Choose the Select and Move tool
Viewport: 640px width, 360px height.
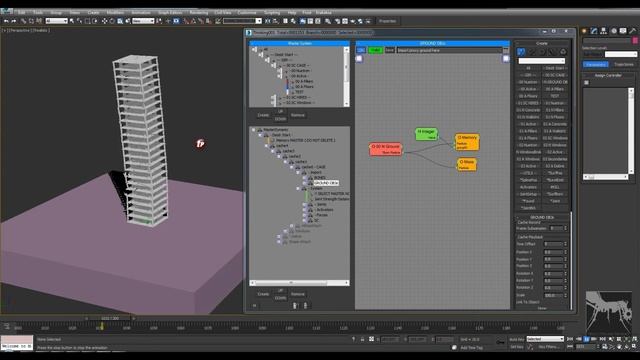point(104,21)
